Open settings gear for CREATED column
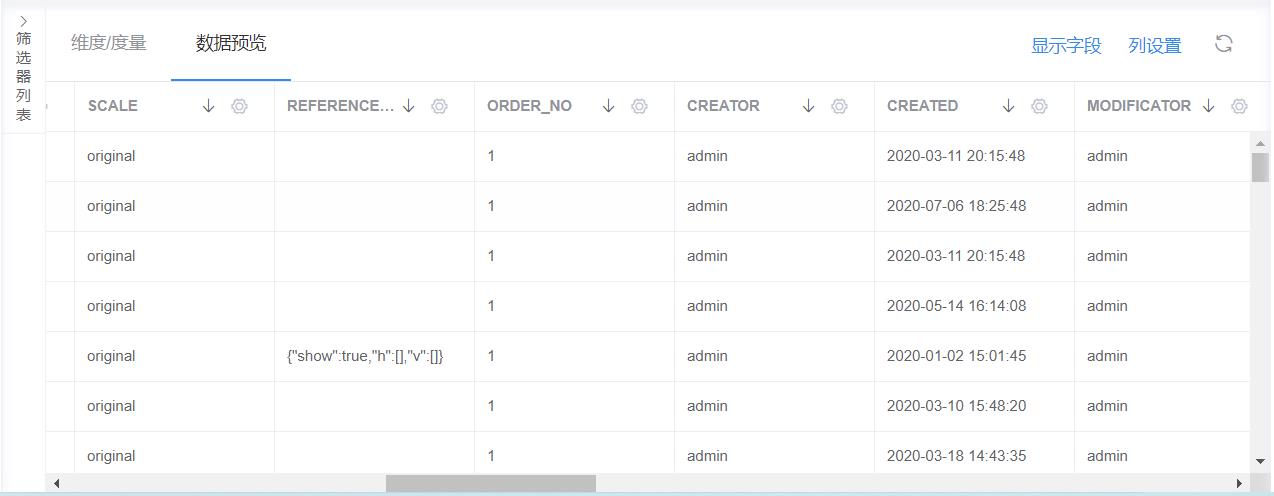The height and width of the screenshot is (496, 1274). 1039,106
